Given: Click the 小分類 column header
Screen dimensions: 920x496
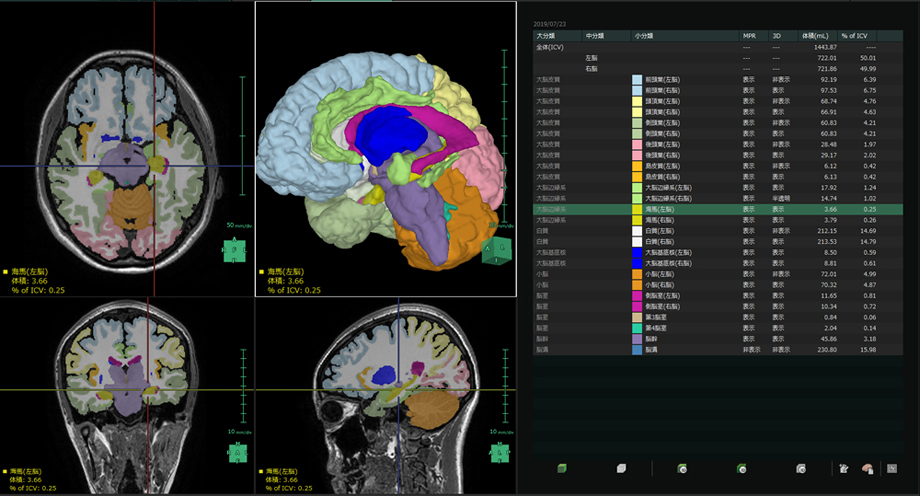Looking at the screenshot, I should click(685, 36).
